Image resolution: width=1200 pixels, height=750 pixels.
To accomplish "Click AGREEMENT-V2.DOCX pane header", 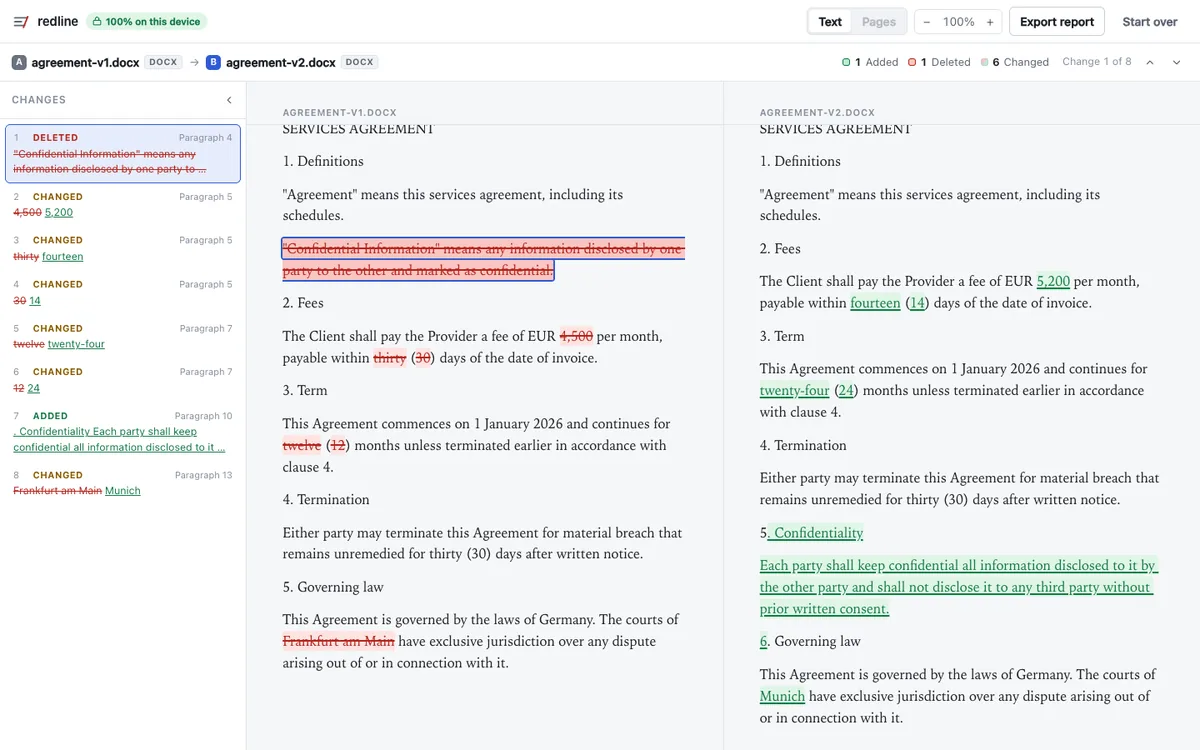I will 817,113.
